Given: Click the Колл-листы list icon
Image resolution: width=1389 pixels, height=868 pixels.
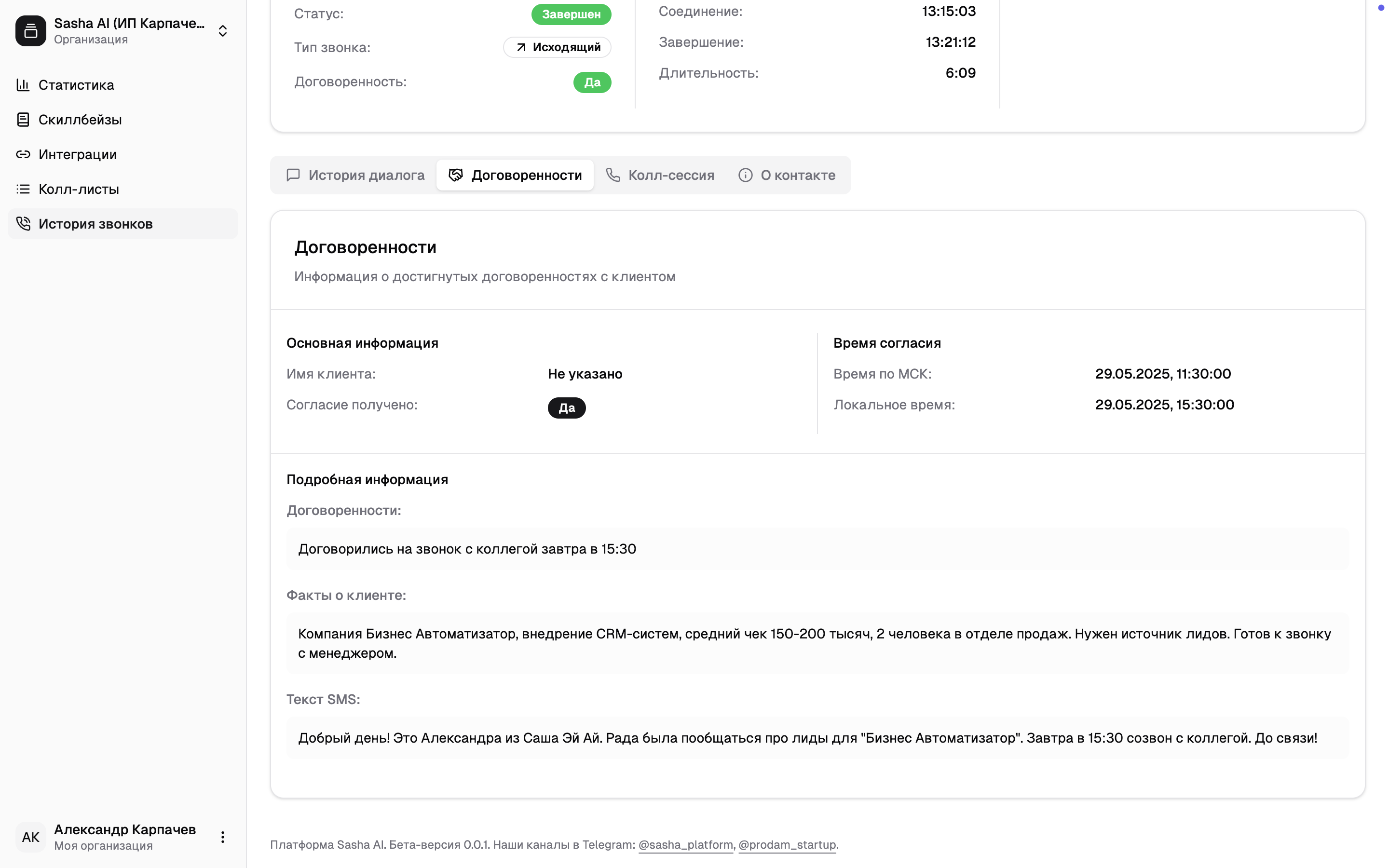Looking at the screenshot, I should point(23,189).
